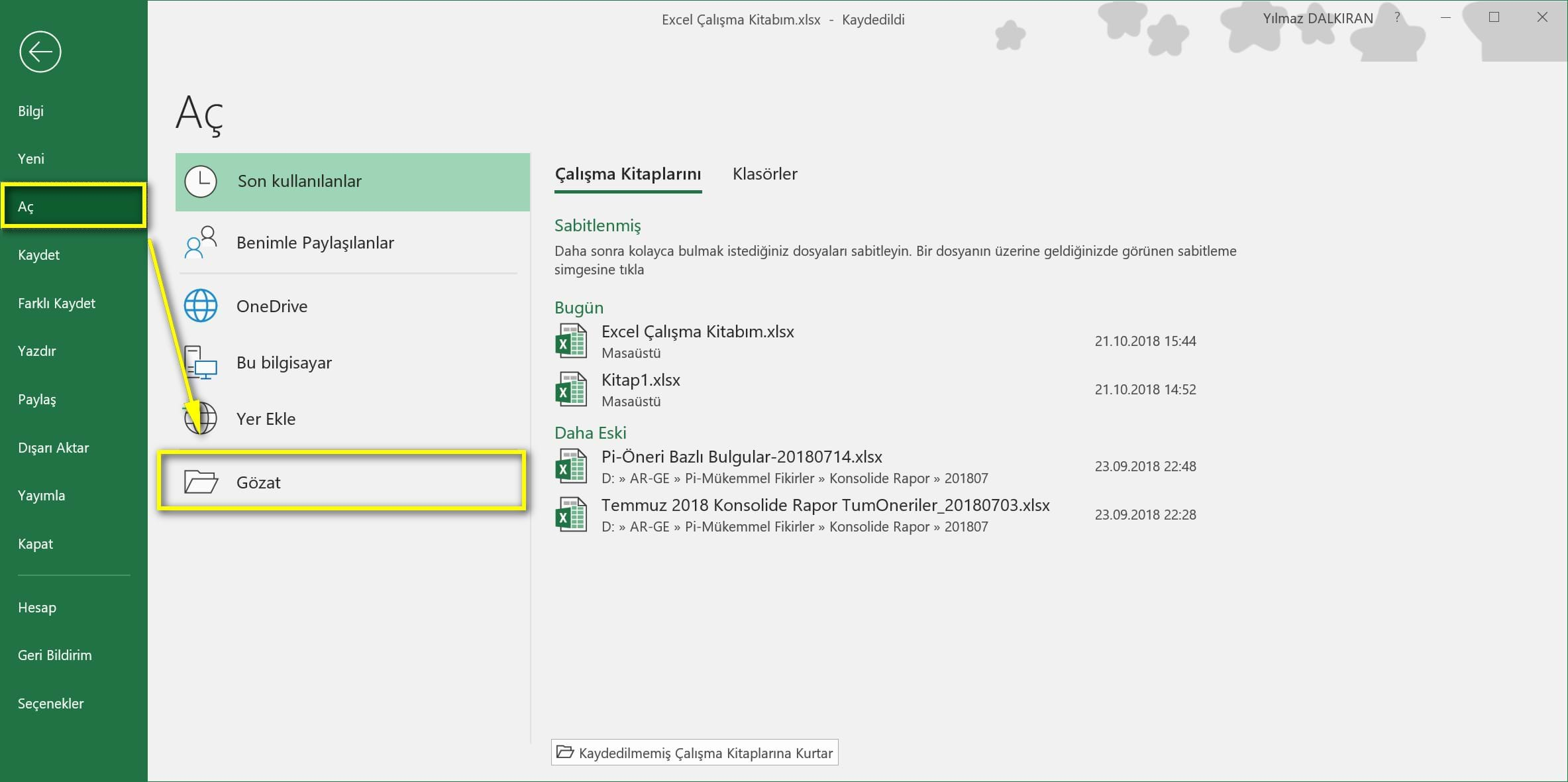Screen dimensions: 1568x782
Task: Click Kaydedilmemiş Çalışma Kitaplarına Kurtar button
Action: click(695, 753)
